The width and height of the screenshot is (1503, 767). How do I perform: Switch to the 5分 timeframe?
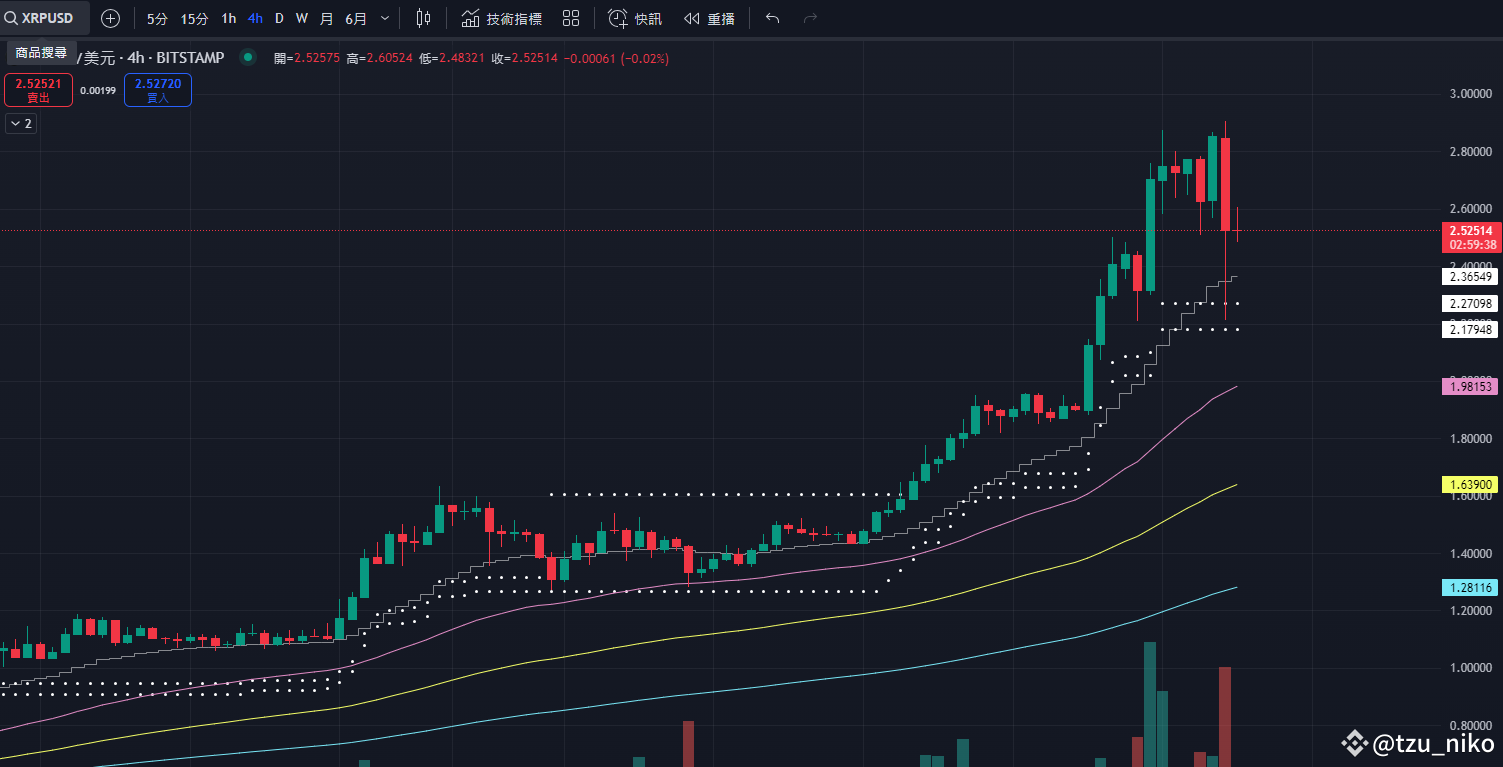[x=157, y=18]
